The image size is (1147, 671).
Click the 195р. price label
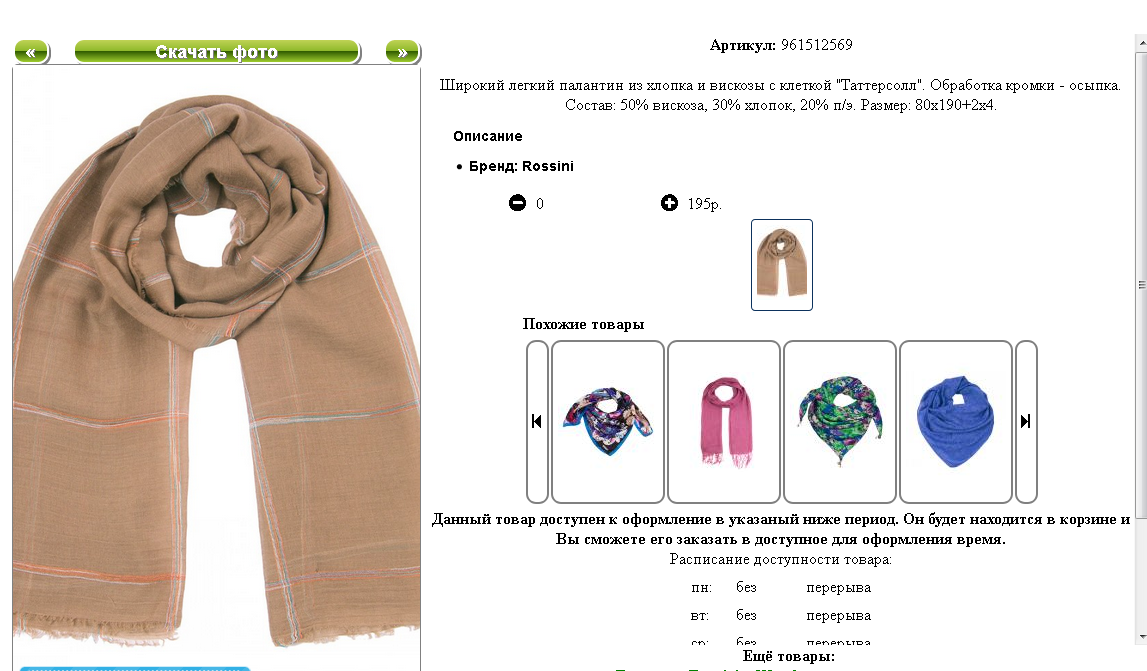(704, 204)
